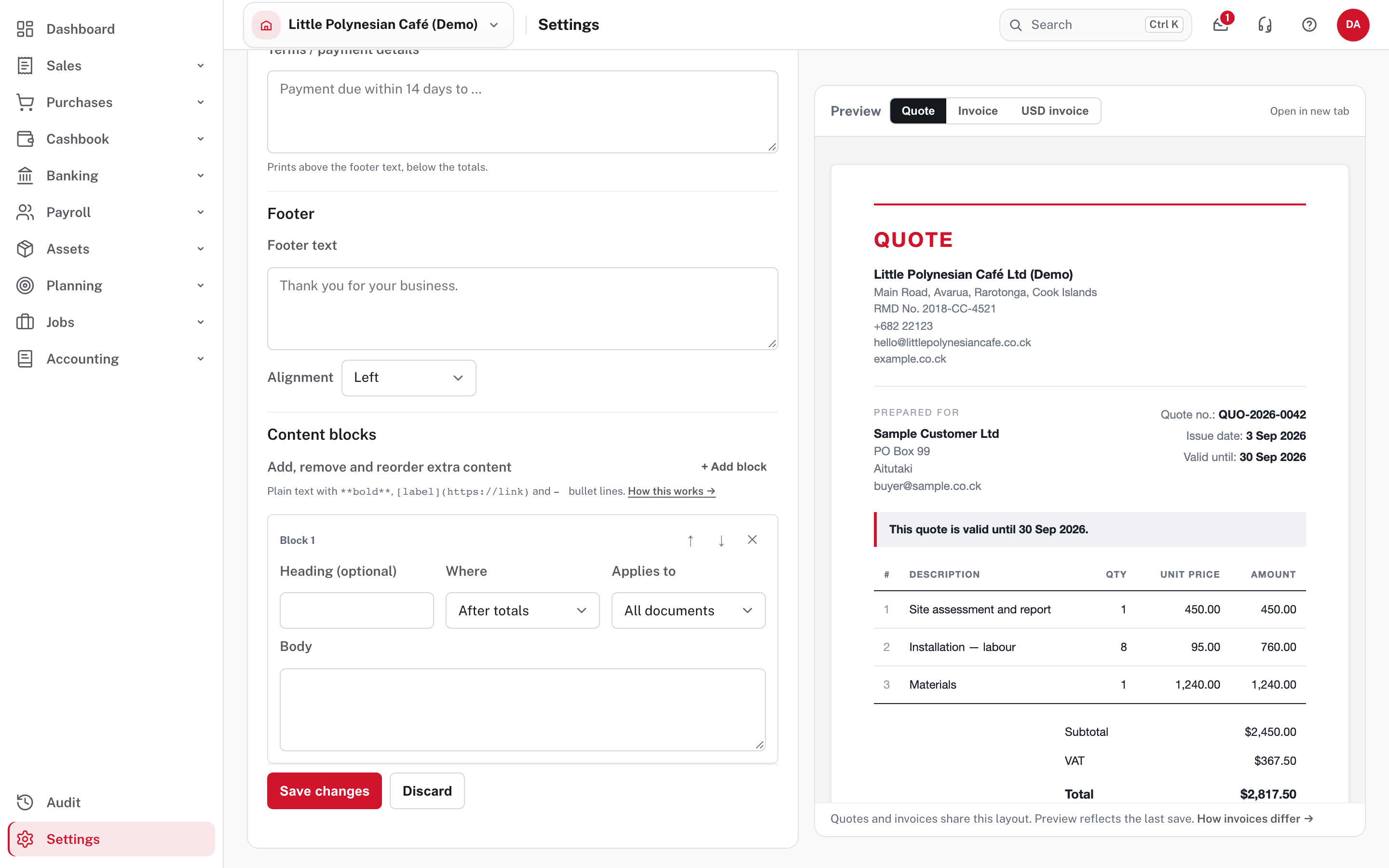Move Block 1 down
1389x868 pixels.
coord(722,540)
